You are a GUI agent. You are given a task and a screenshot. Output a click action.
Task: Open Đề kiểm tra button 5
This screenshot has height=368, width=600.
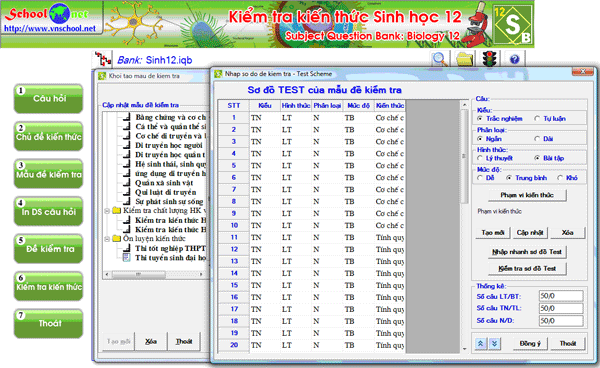49,249
